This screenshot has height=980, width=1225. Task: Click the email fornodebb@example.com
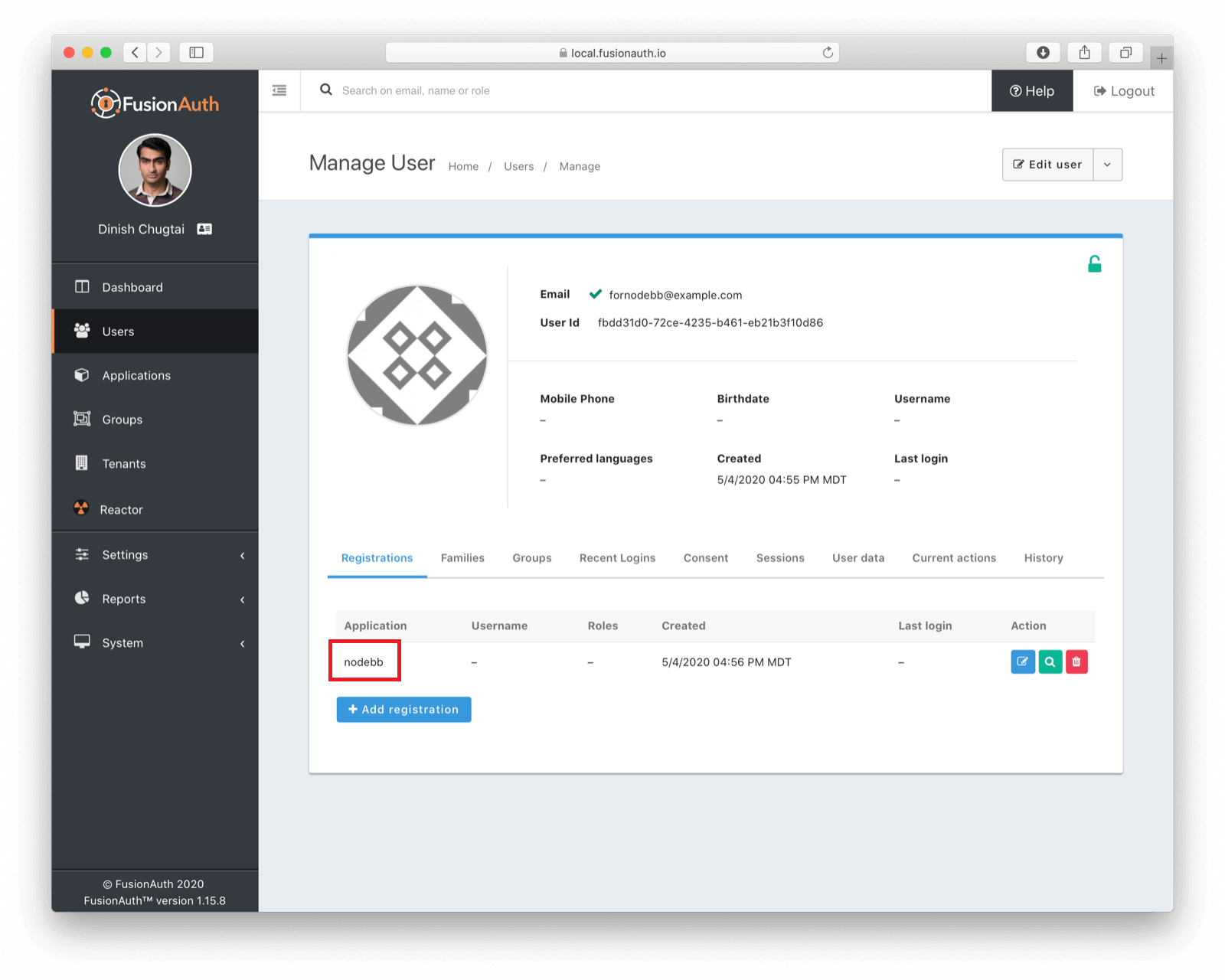(x=675, y=295)
